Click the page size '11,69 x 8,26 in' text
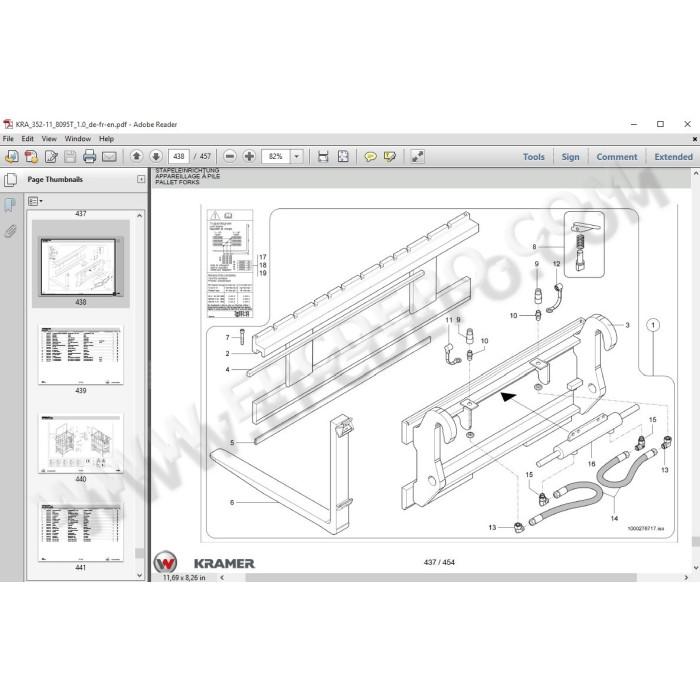This screenshot has width=700, height=700. [x=184, y=578]
